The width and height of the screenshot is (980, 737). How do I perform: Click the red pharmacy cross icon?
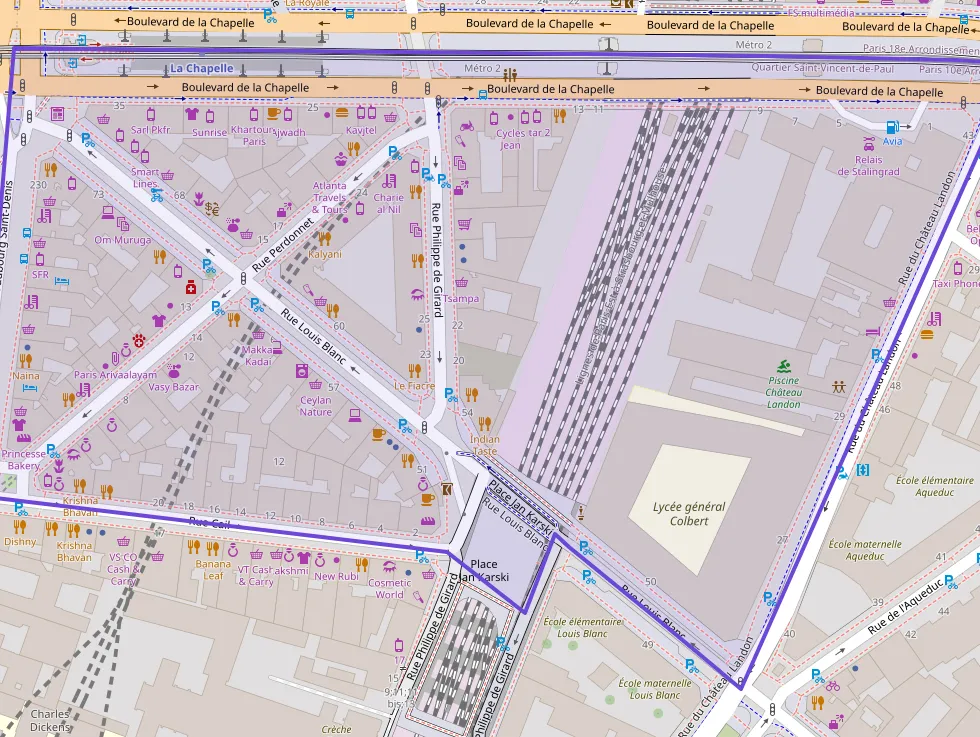[191, 287]
